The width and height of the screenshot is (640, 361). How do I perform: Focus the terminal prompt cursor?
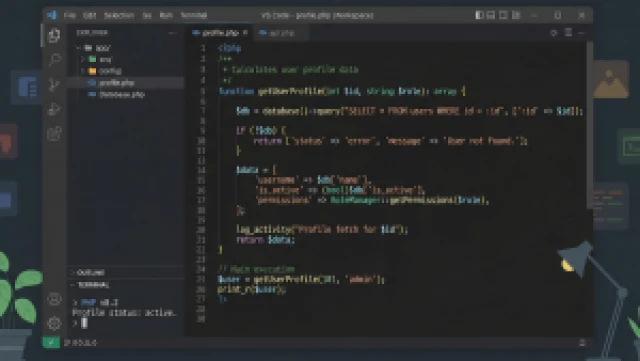(84, 323)
